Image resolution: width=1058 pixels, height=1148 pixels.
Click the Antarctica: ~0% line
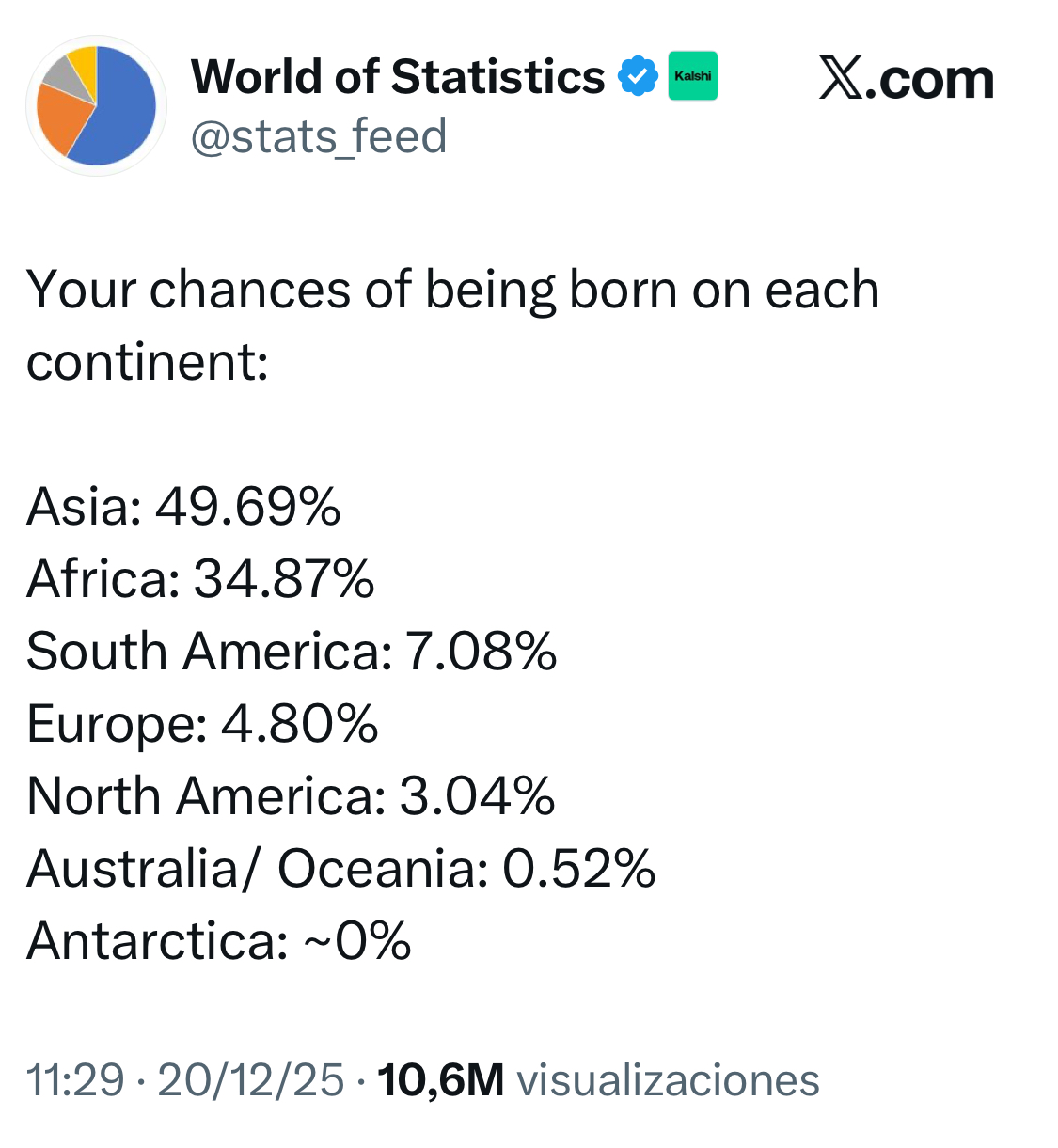(x=218, y=941)
